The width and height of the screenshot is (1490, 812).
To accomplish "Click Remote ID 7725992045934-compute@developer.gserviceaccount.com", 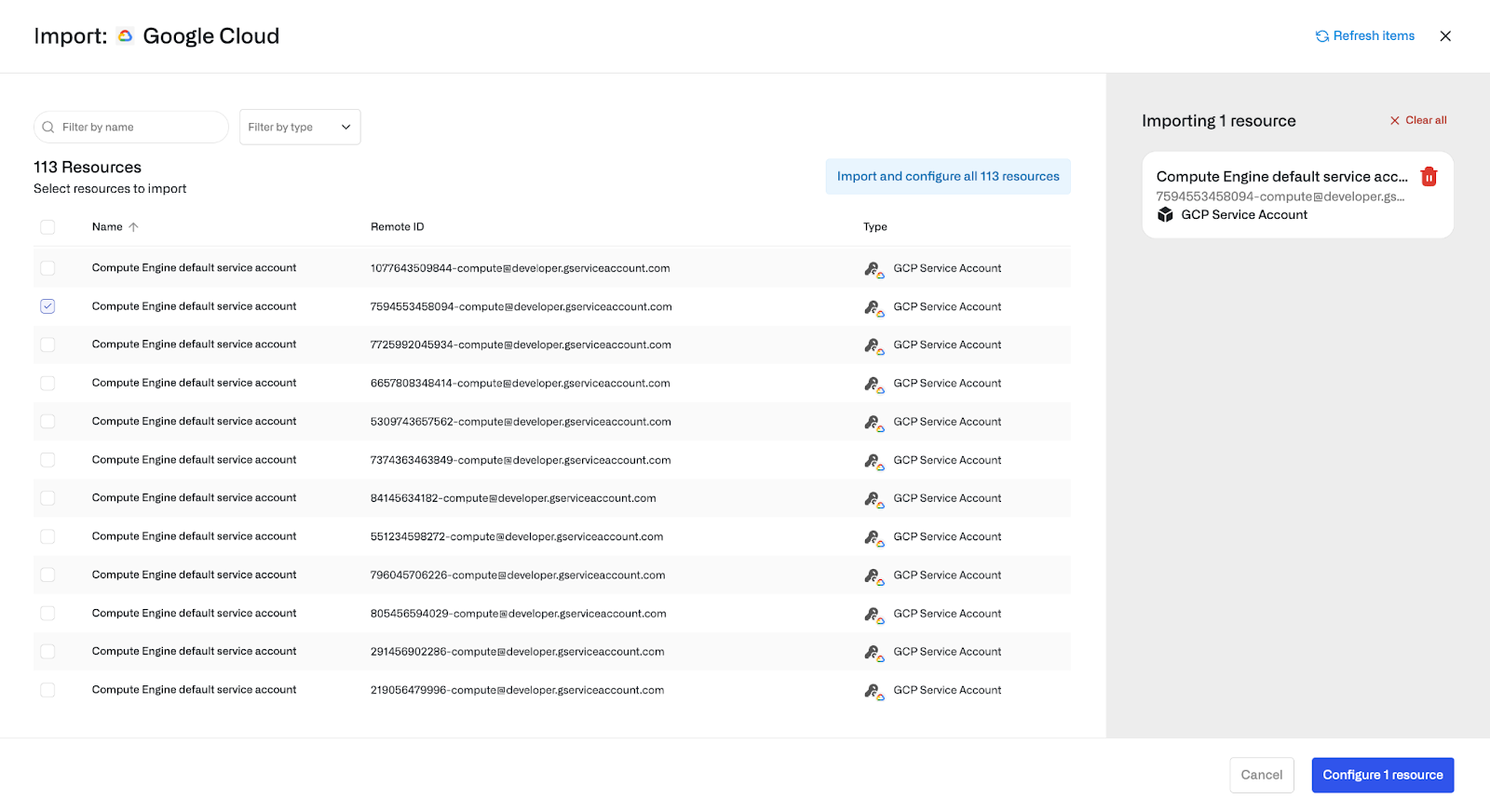I will pyautogui.click(x=521, y=345).
